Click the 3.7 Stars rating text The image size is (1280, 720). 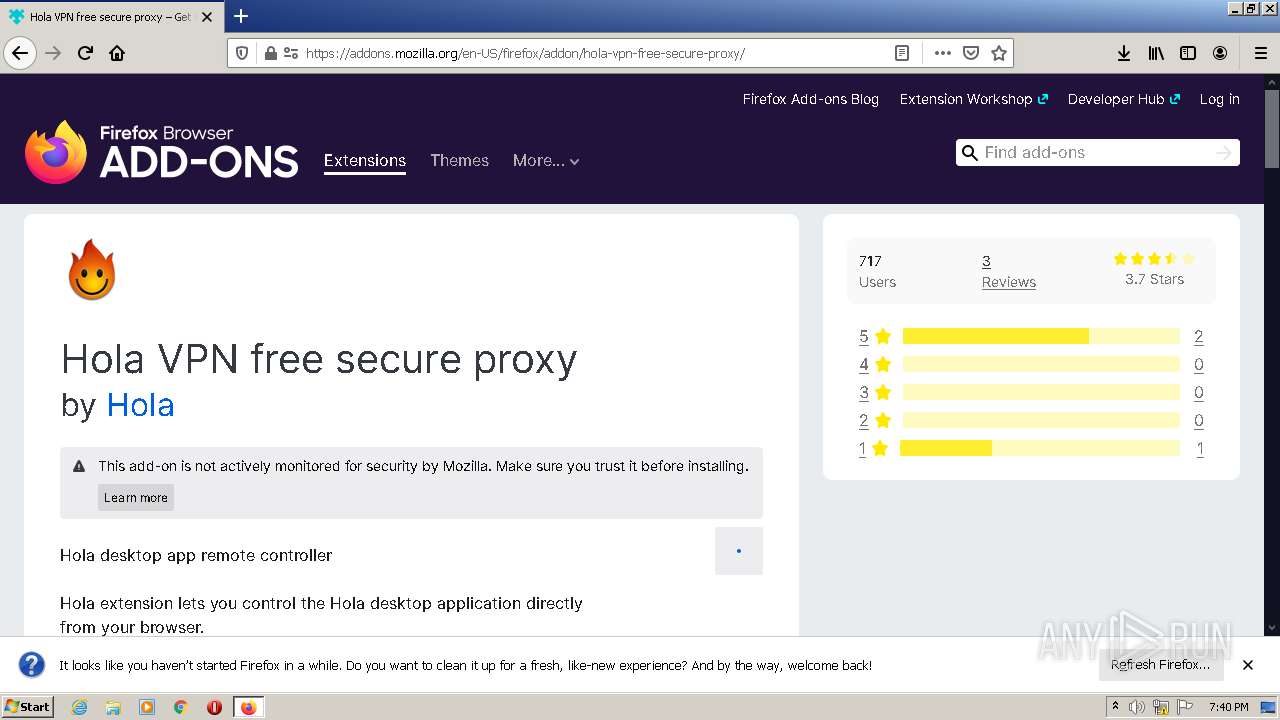click(x=1154, y=279)
